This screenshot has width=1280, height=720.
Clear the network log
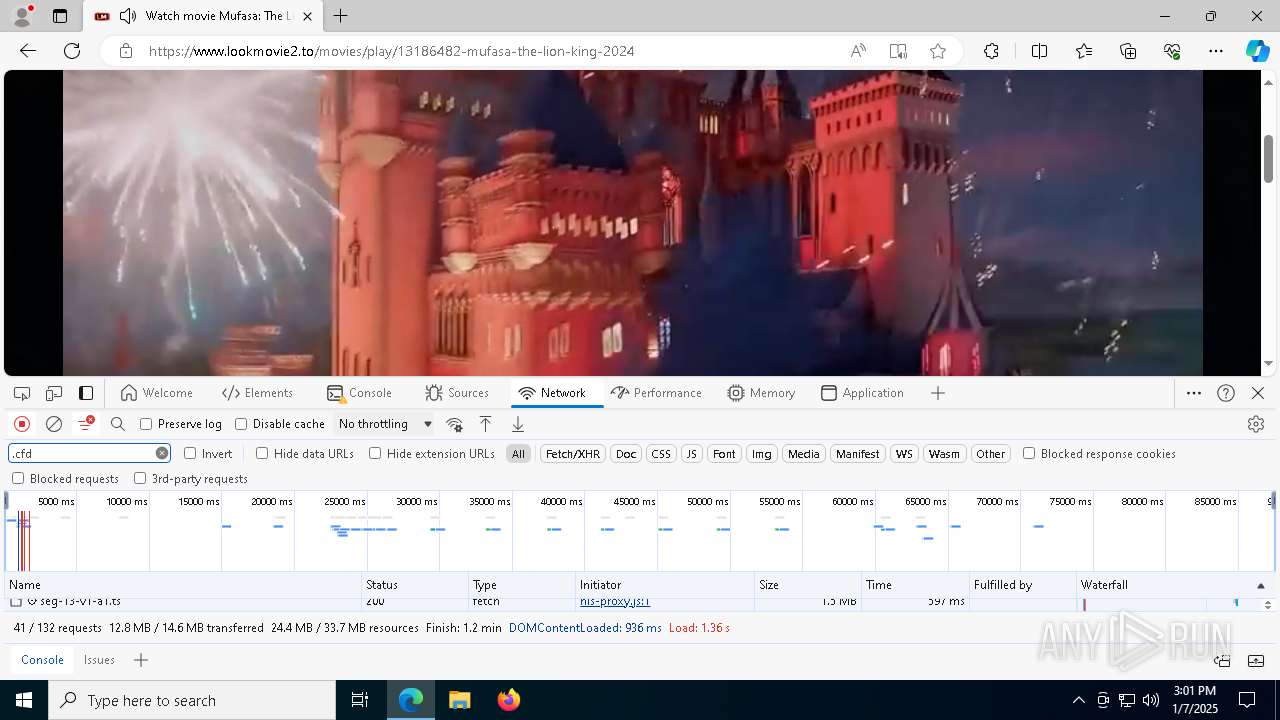(54, 424)
